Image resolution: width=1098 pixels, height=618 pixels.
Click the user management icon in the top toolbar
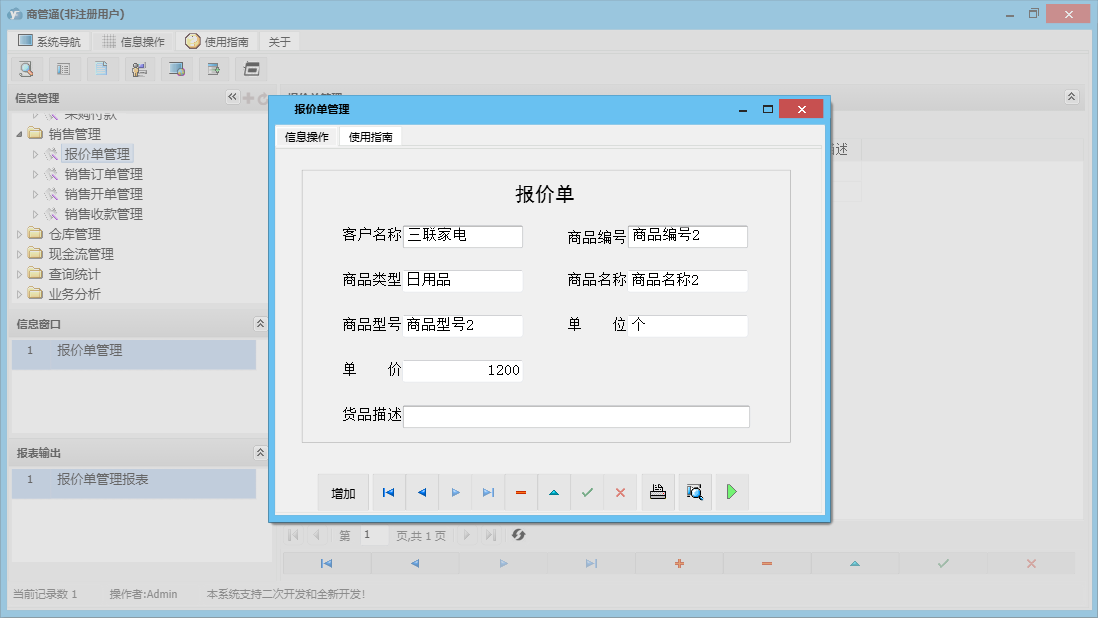tap(139, 69)
